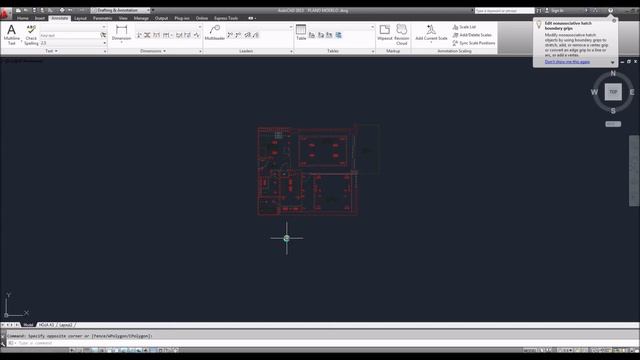
Task: Open the Plug-ins tab
Action: coord(182,18)
